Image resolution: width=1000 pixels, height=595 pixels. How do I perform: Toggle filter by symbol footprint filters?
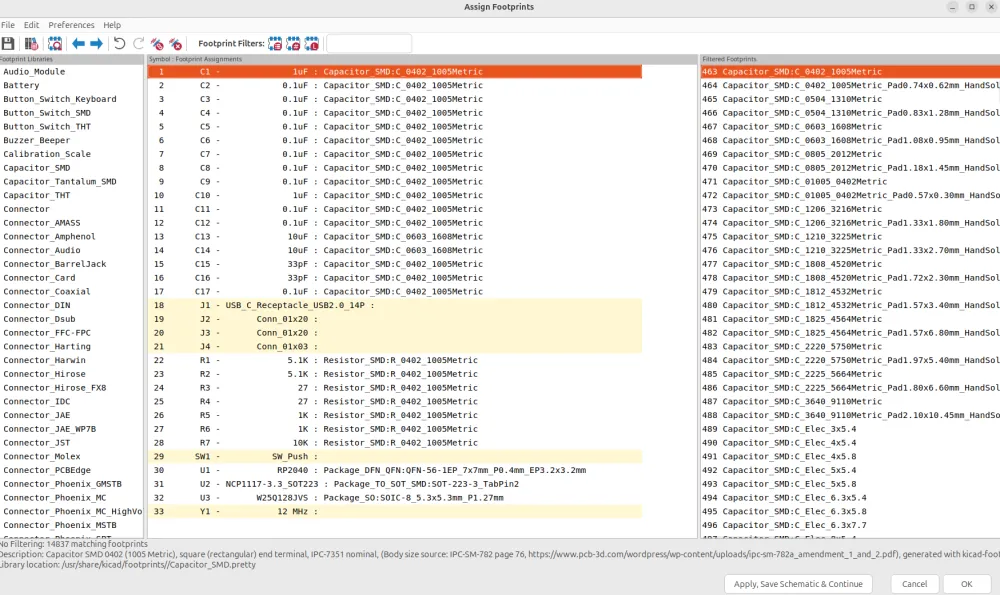276,44
